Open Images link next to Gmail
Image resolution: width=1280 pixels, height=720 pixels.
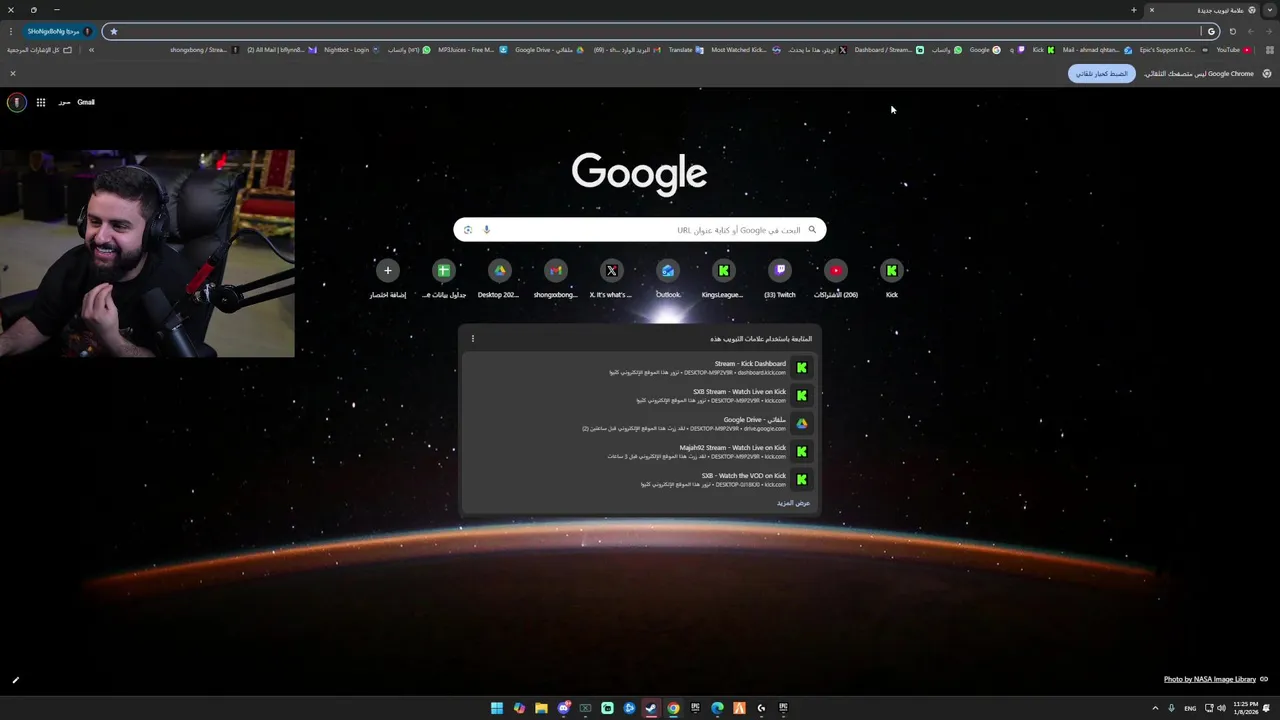(64, 102)
